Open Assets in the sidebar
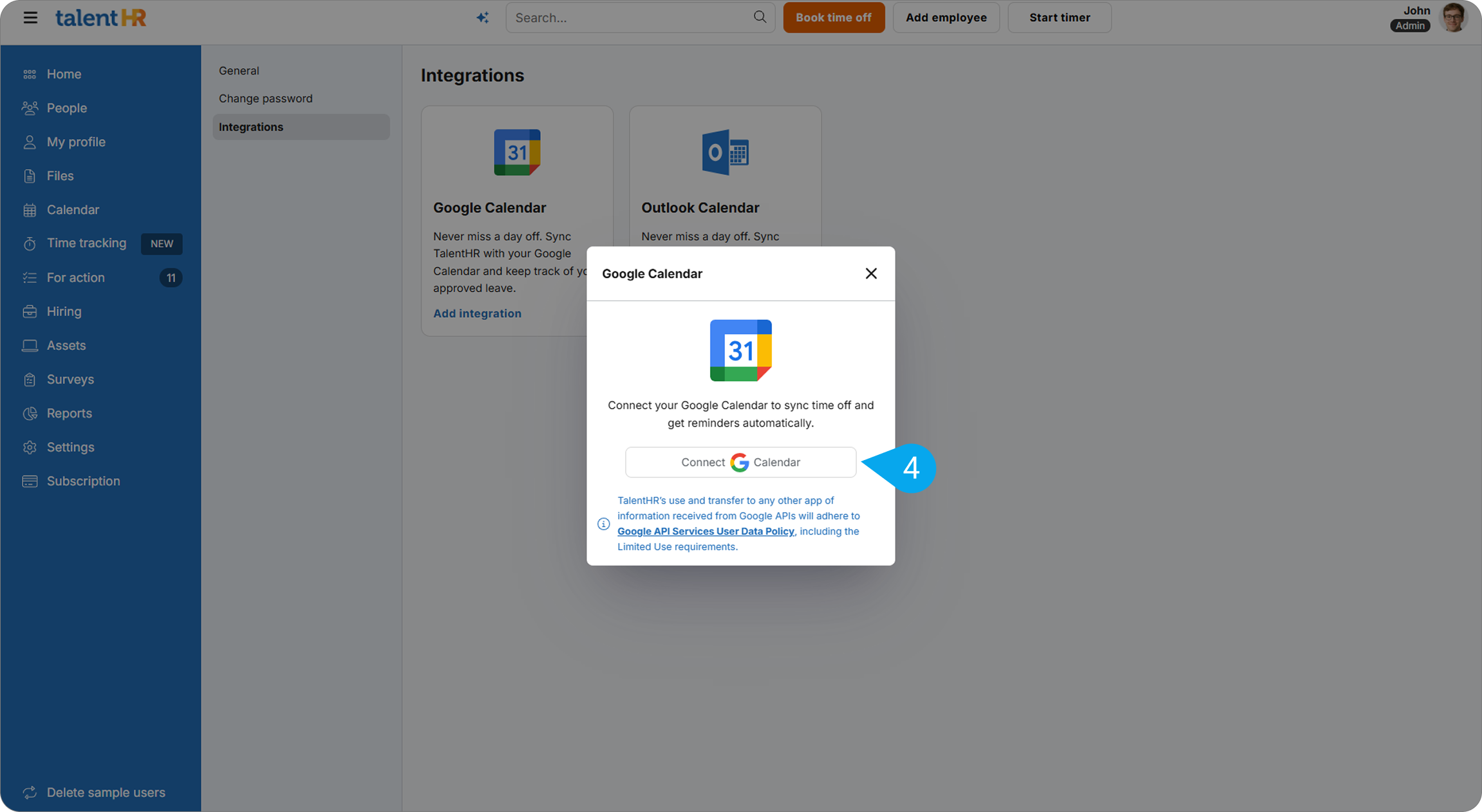Image resolution: width=1482 pixels, height=812 pixels. (66, 346)
